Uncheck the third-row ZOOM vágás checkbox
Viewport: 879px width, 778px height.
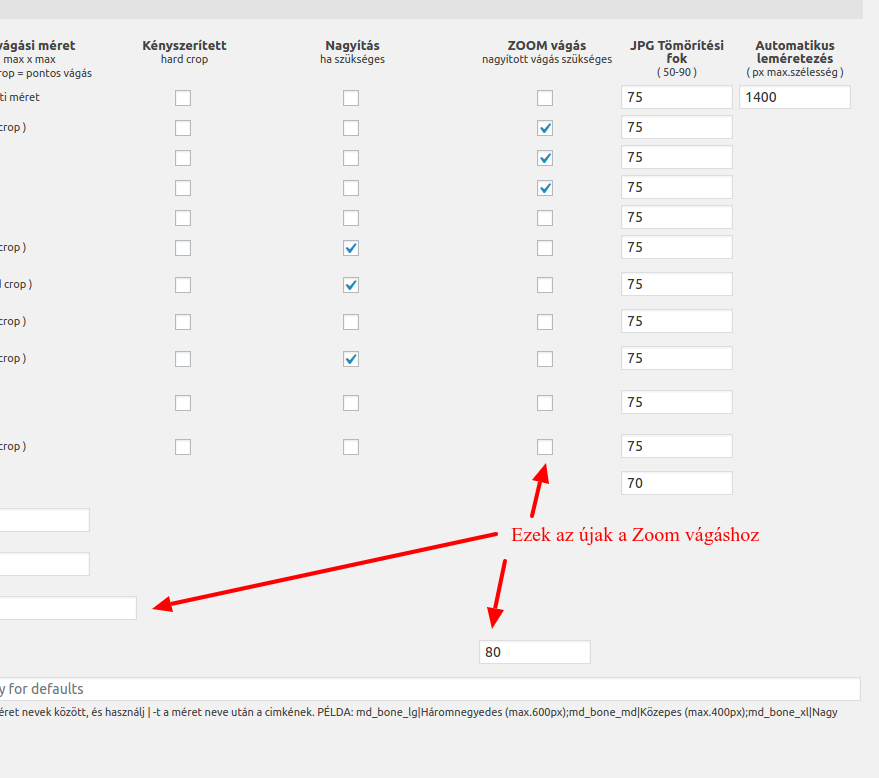545,158
